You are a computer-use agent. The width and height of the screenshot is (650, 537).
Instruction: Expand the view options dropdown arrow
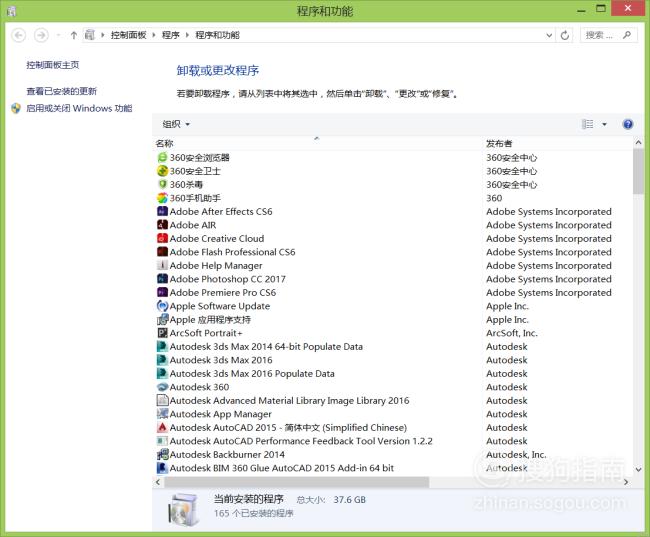[604, 124]
